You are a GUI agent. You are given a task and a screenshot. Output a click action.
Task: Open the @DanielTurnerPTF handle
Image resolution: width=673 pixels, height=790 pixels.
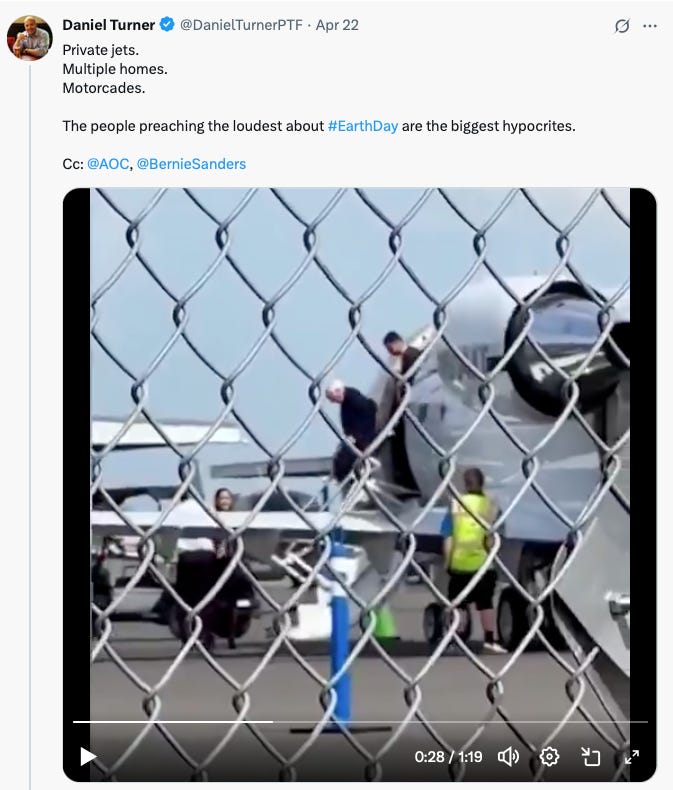coord(241,25)
